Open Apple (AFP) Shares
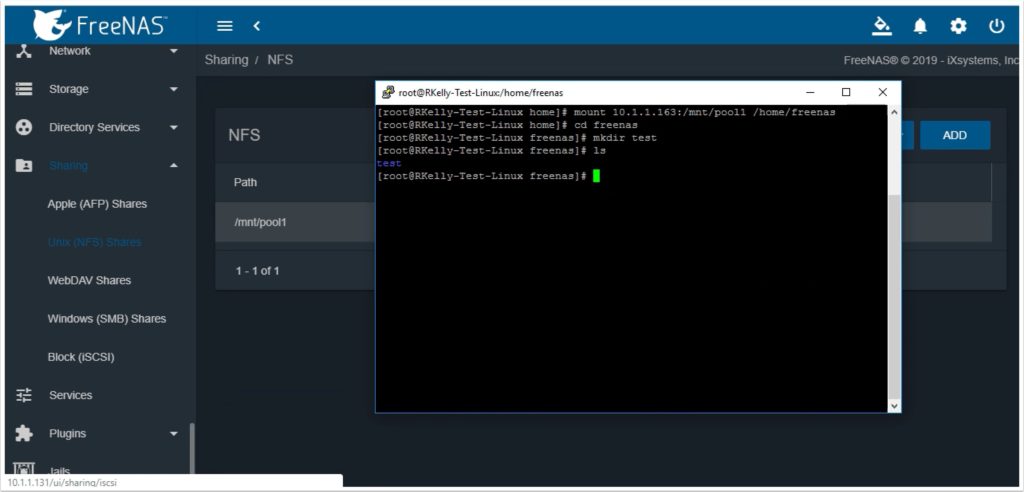 coord(97,204)
